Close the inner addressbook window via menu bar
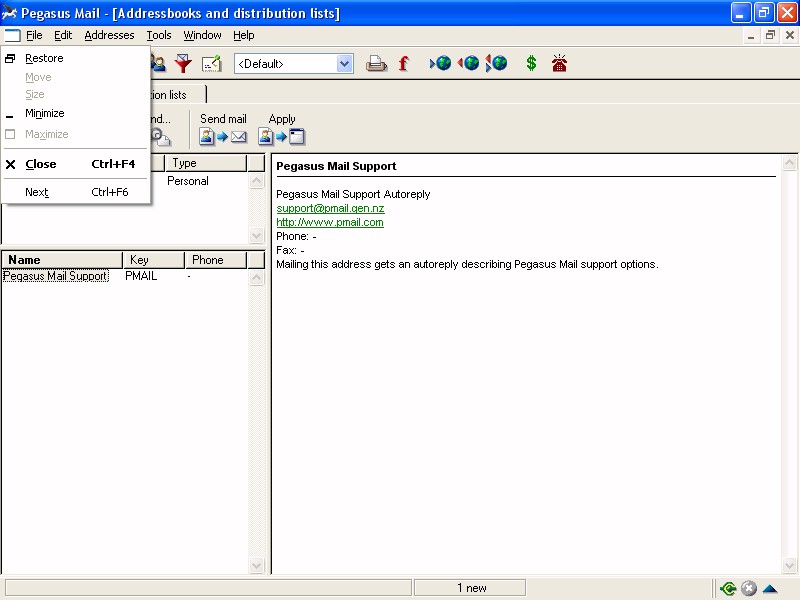Screen dimensions: 800x600 tap(790, 35)
